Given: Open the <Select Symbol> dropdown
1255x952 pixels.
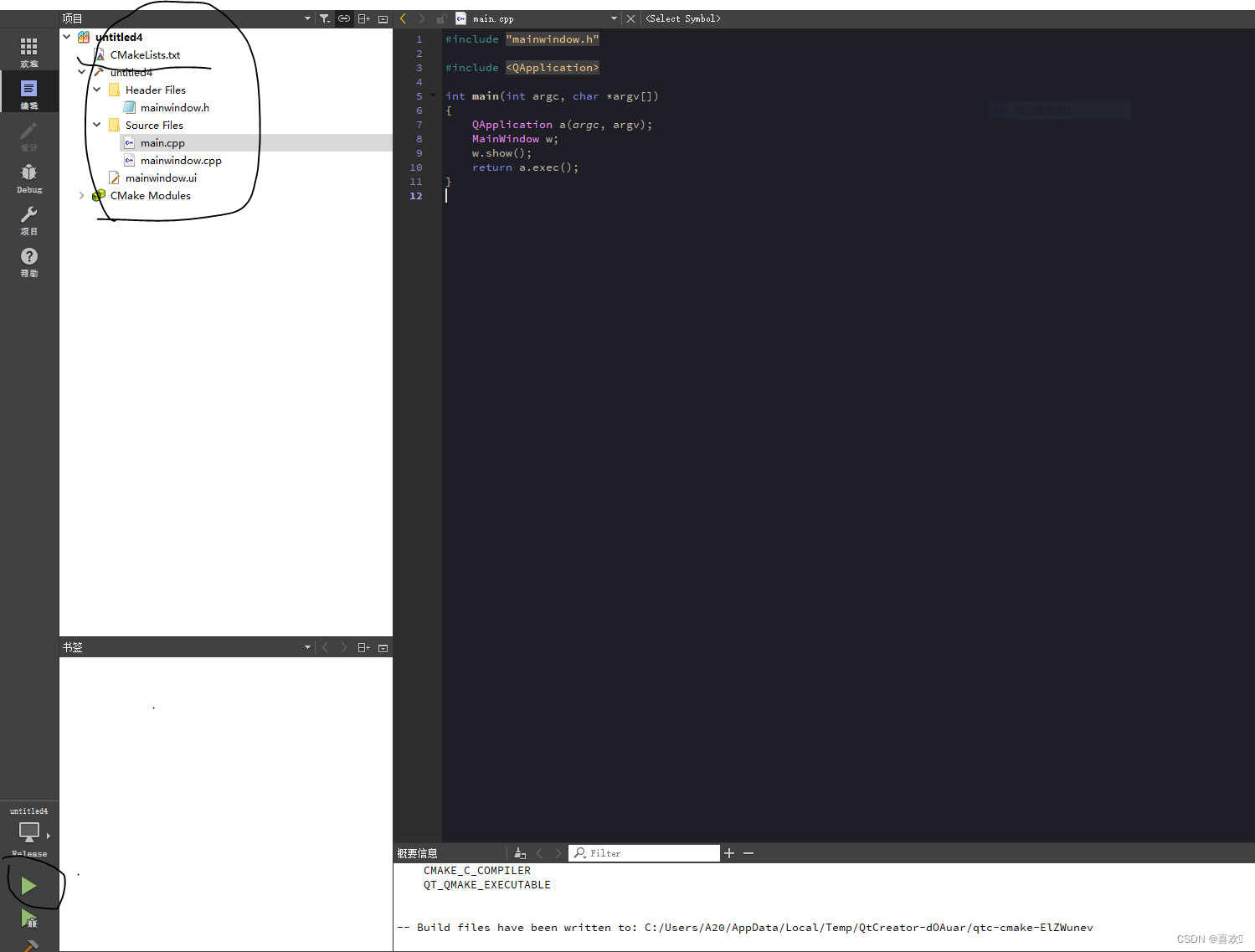Looking at the screenshot, I should [x=683, y=18].
